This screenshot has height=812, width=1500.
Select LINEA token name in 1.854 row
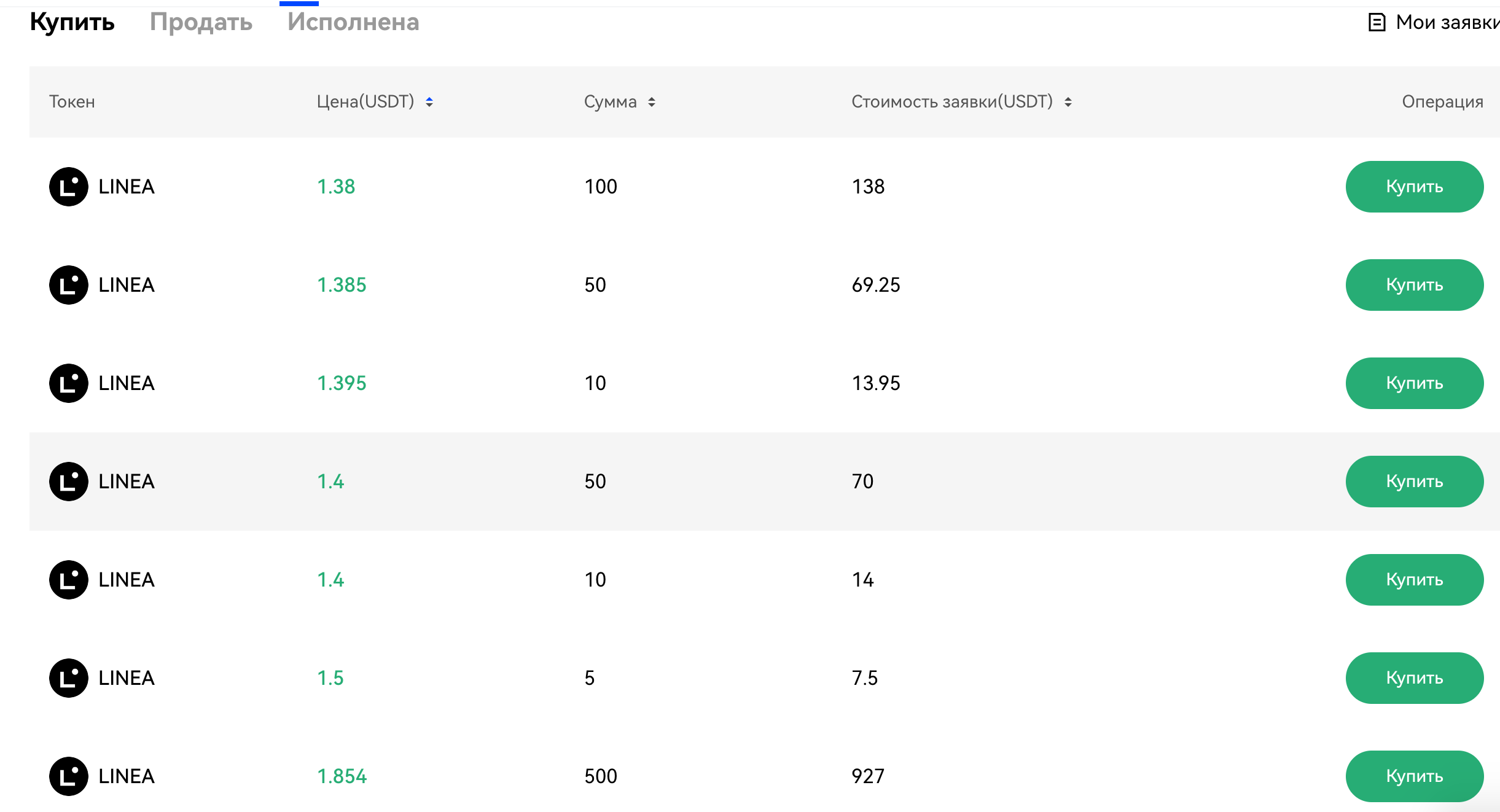(127, 776)
